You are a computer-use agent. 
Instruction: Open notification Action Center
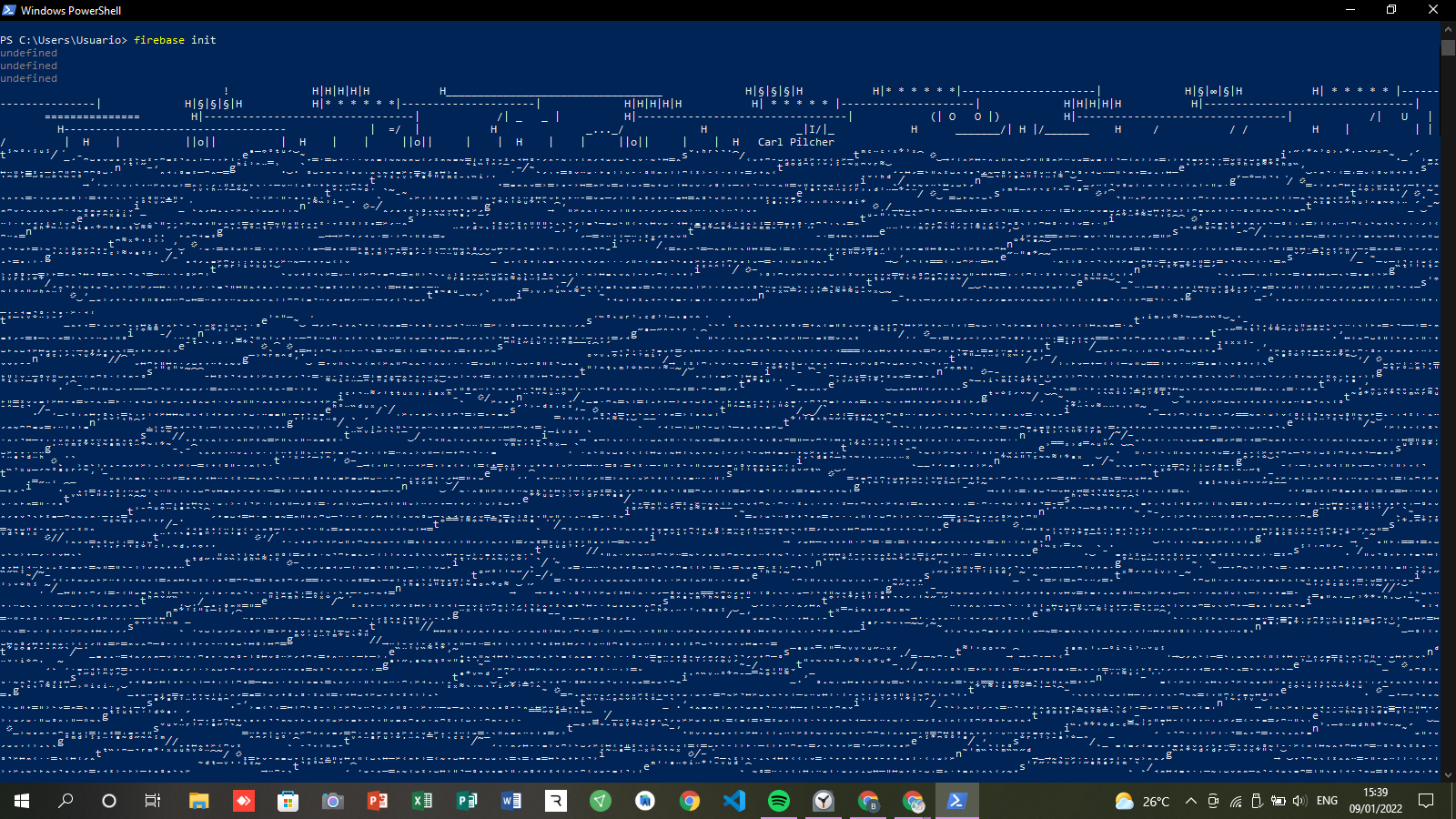[1426, 801]
